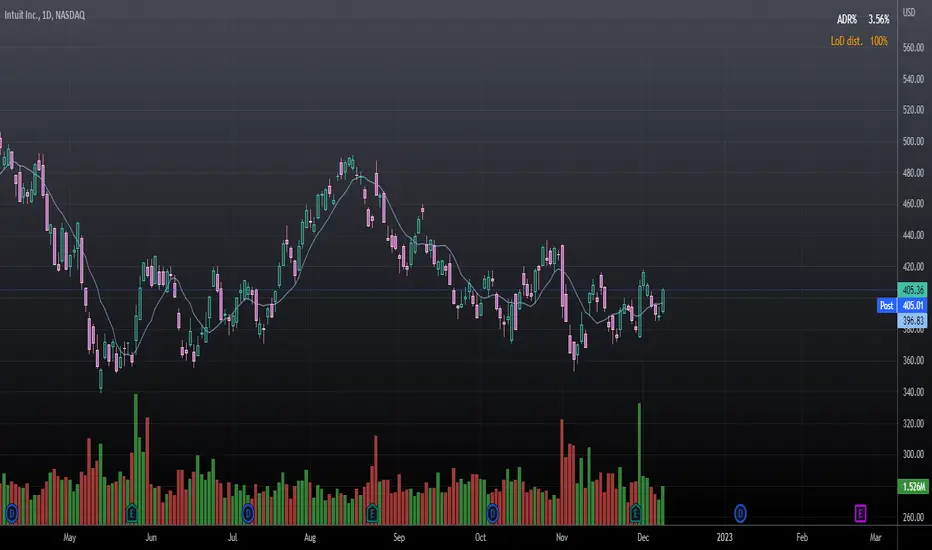Click the Nov label on time axis

562,538
